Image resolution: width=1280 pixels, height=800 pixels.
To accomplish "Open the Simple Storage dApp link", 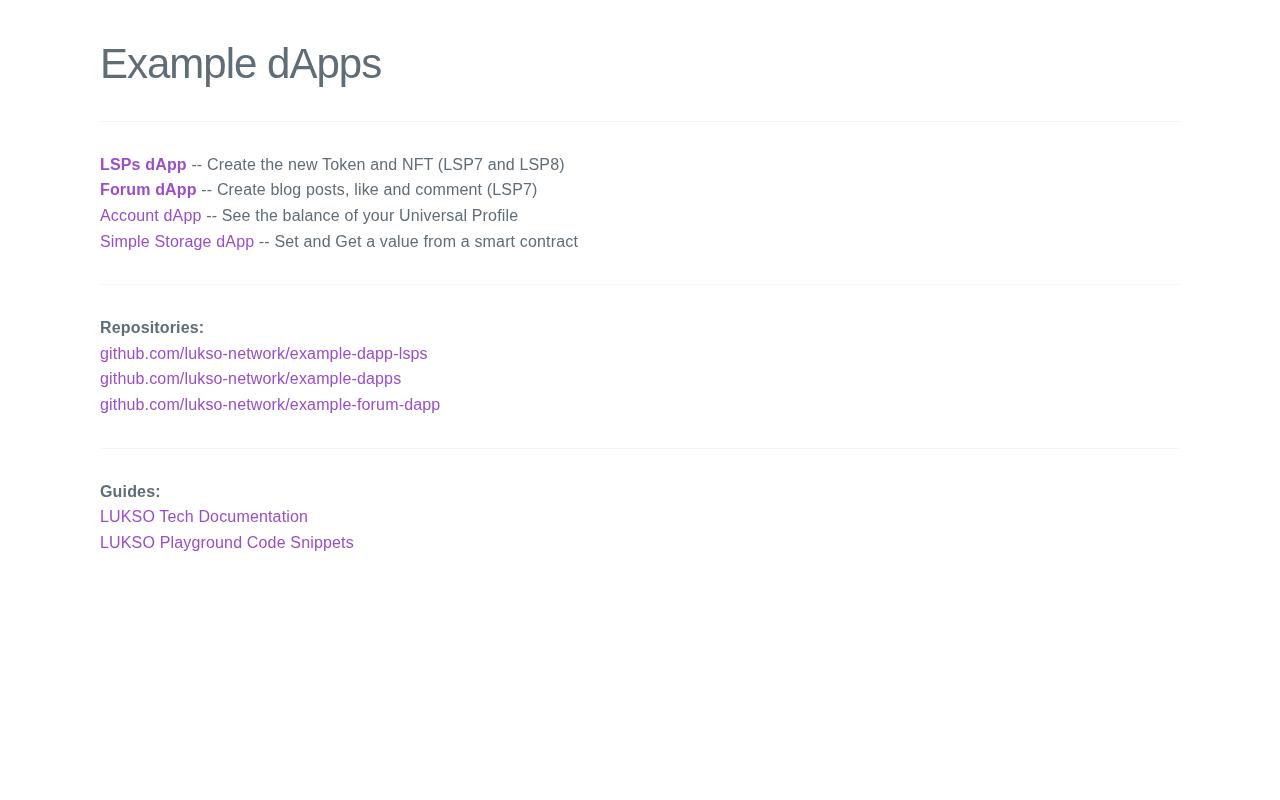I will (177, 242).
